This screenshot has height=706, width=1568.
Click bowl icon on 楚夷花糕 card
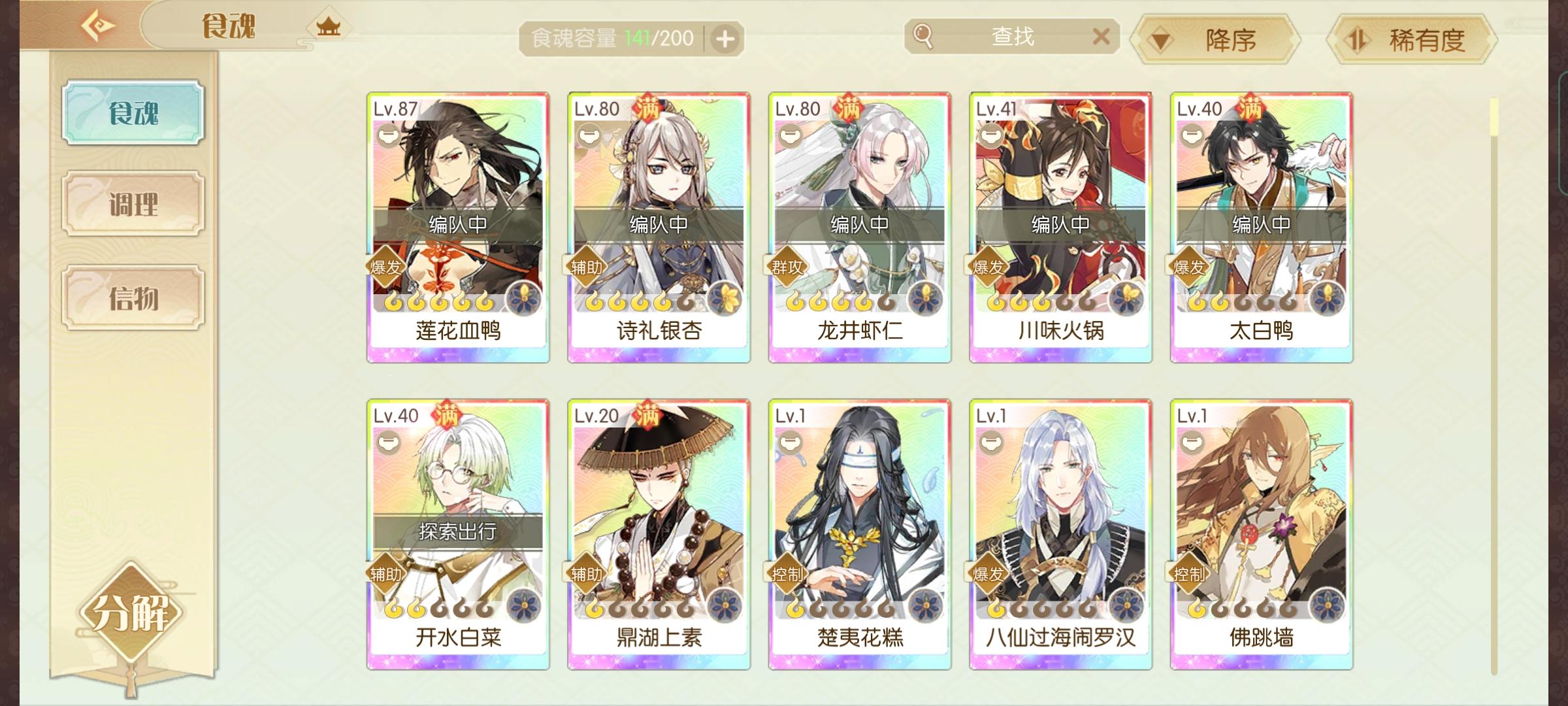click(x=790, y=444)
